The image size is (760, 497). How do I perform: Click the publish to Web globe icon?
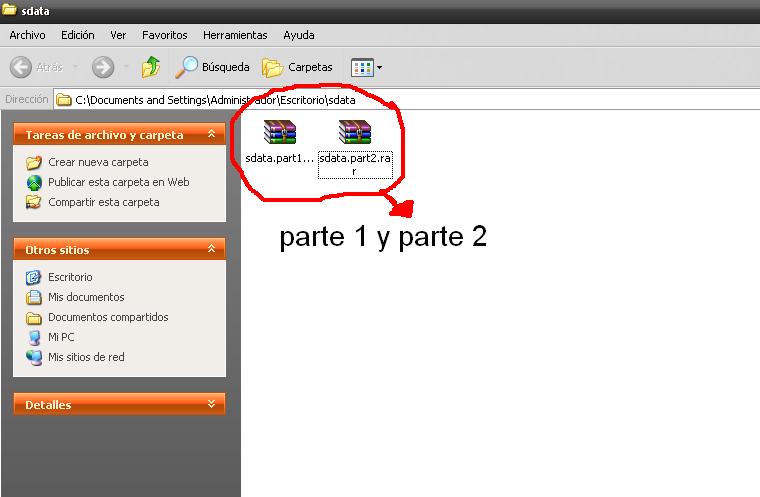(34, 182)
